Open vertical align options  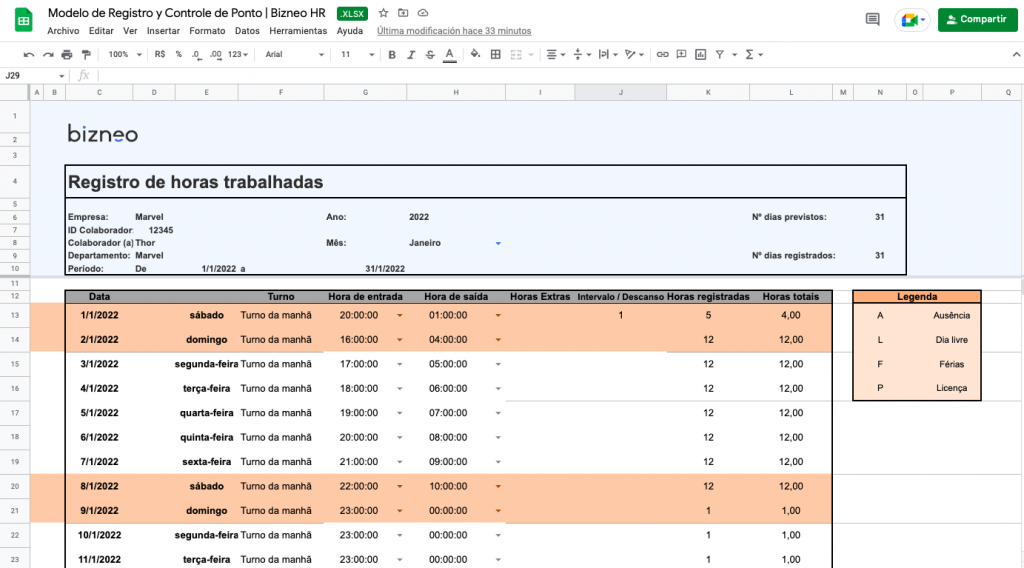581,55
